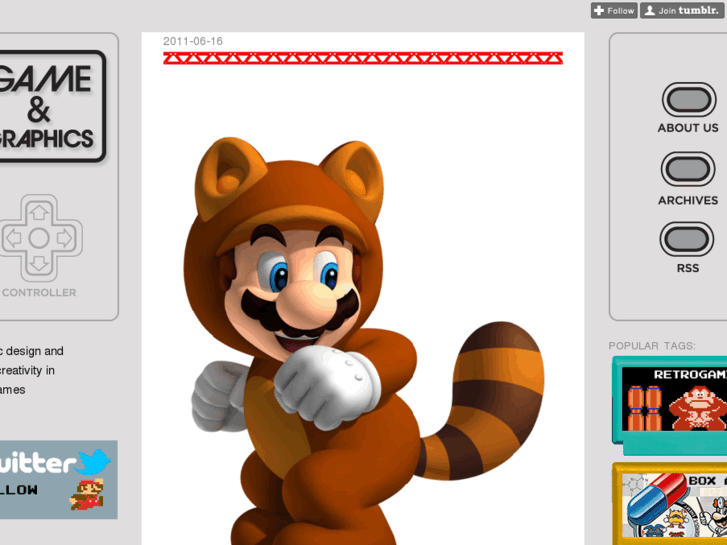Click the D-pad right arrow
This screenshot has height=545, width=727.
click(65, 238)
